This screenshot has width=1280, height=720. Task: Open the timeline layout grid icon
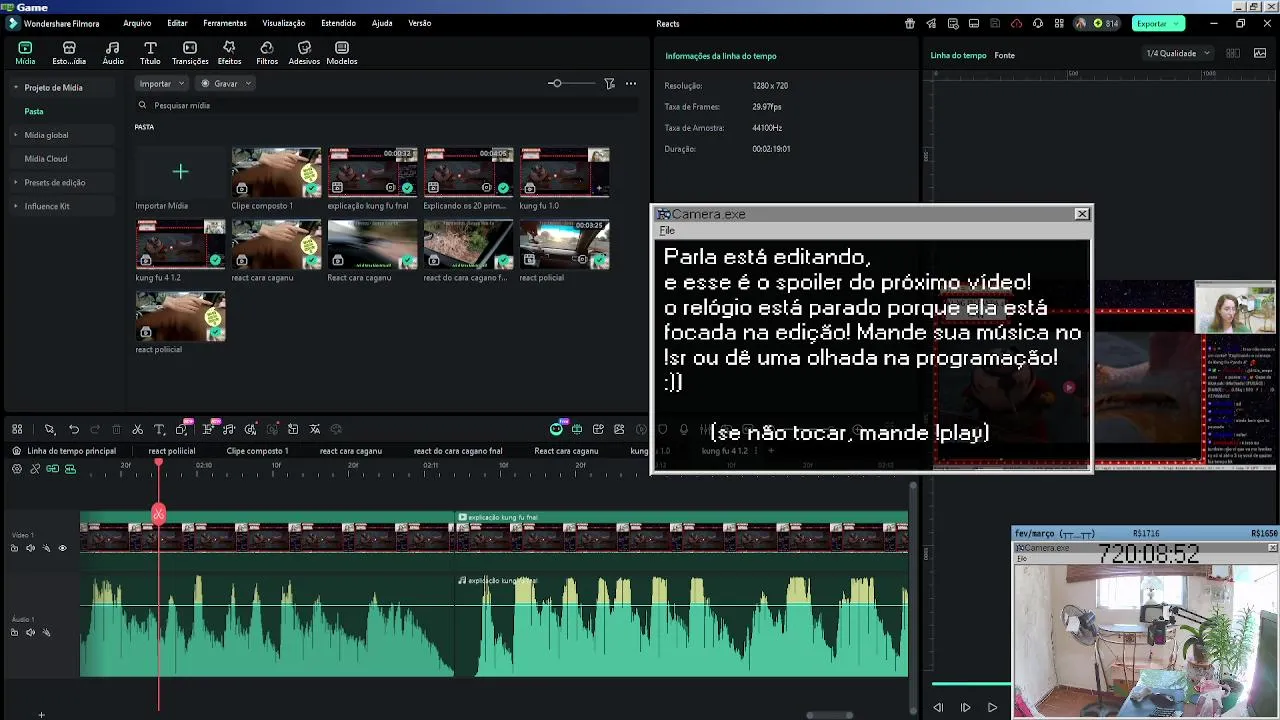click(x=17, y=429)
